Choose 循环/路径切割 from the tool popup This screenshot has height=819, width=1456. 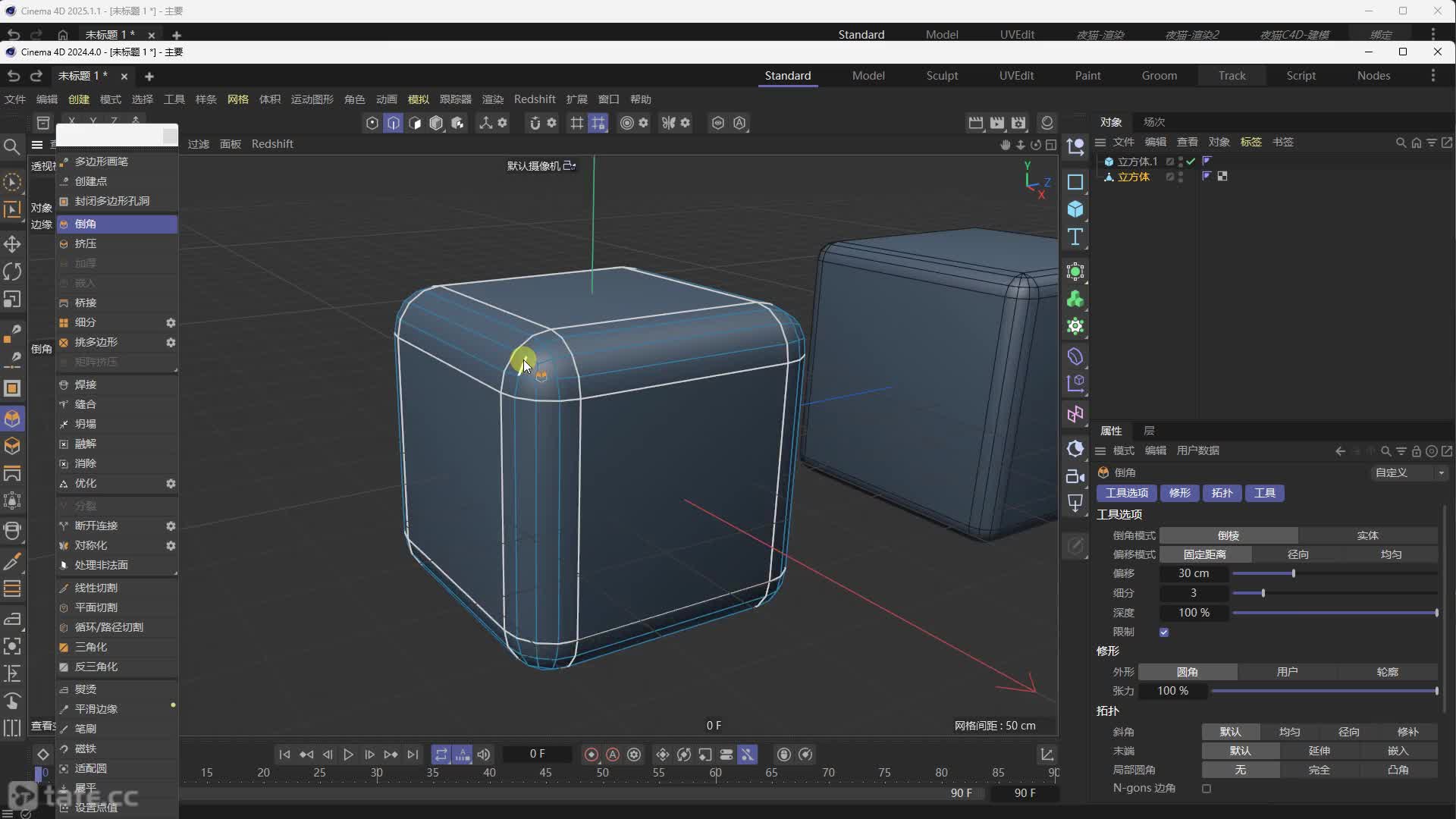tap(117, 628)
